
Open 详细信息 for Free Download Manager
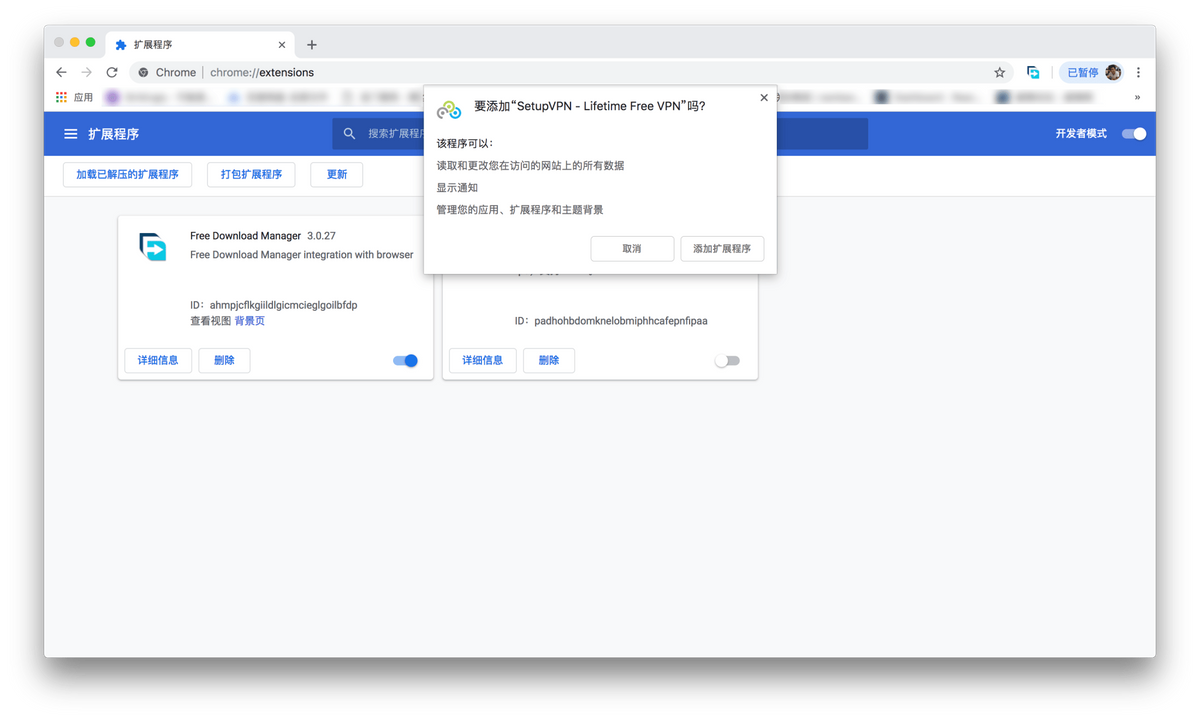pyautogui.click(x=158, y=360)
